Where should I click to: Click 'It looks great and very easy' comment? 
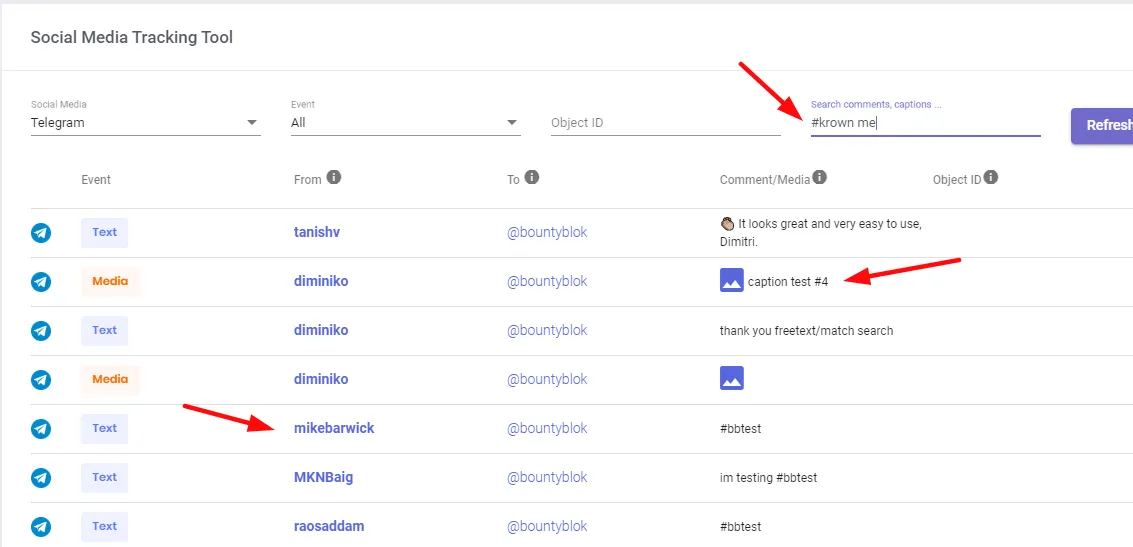821,233
